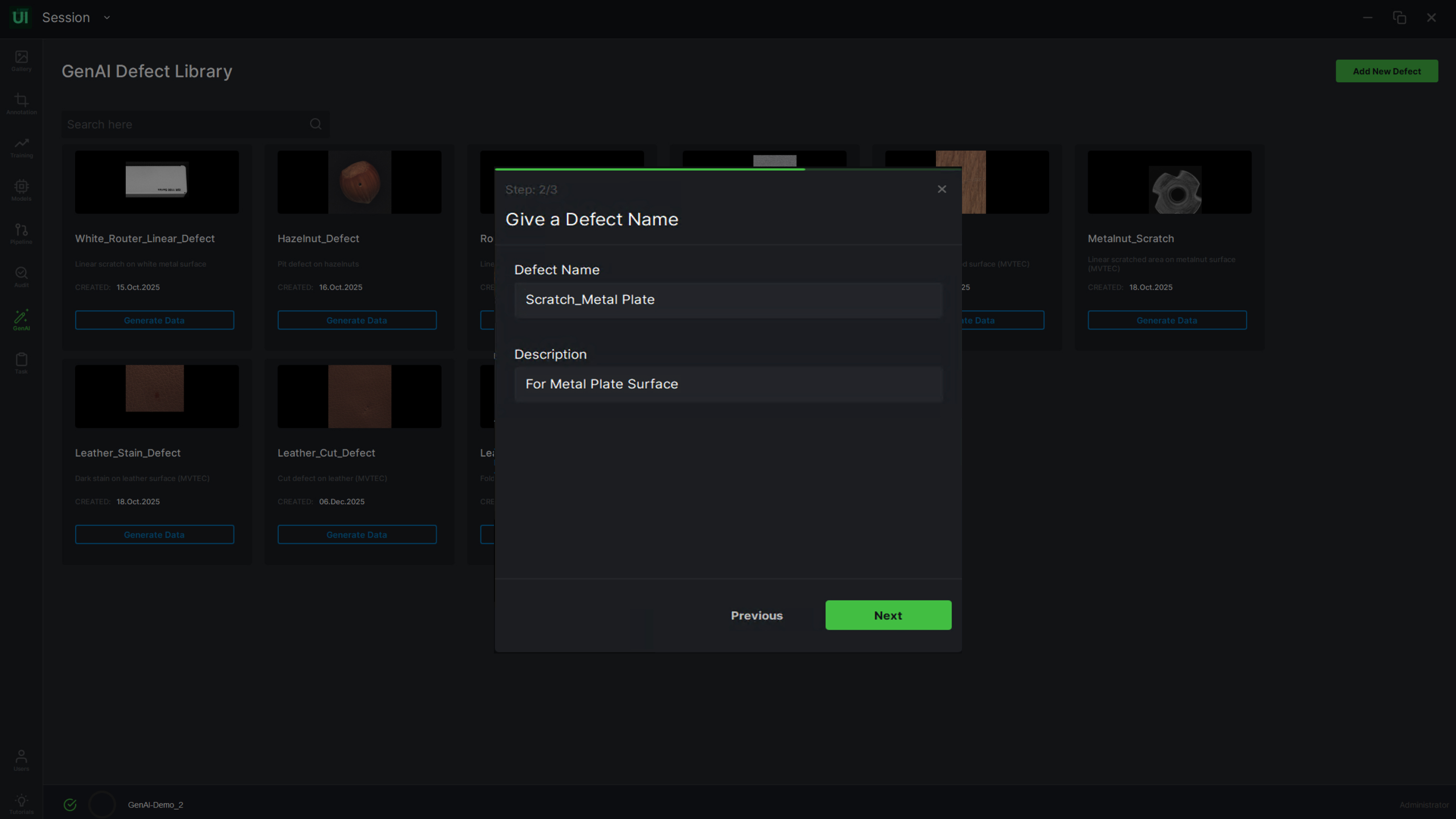The image size is (1456, 819).
Task: Expand the Session dropdown chevron
Action: [107, 17]
